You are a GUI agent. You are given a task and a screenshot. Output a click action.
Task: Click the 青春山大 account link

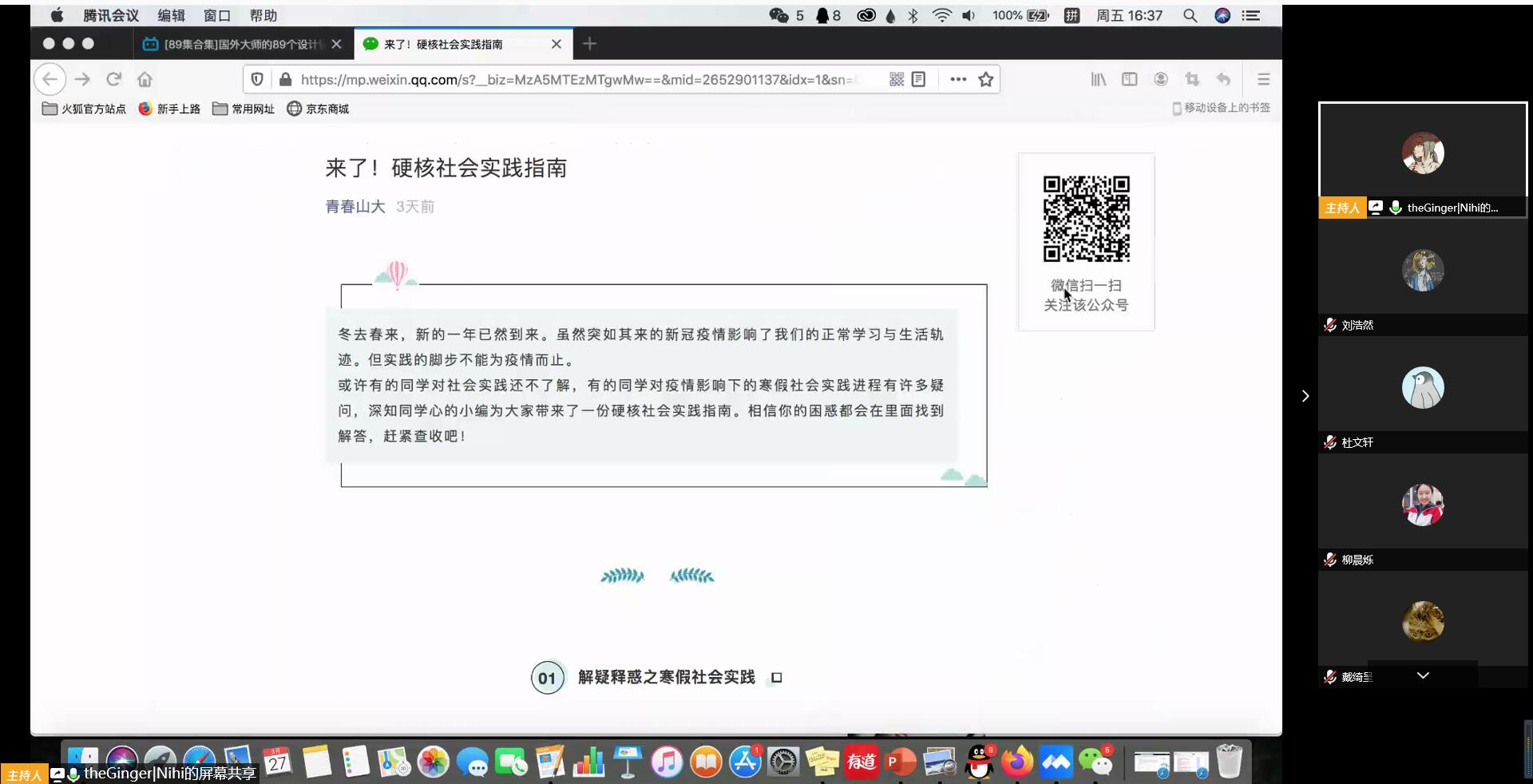coord(355,207)
